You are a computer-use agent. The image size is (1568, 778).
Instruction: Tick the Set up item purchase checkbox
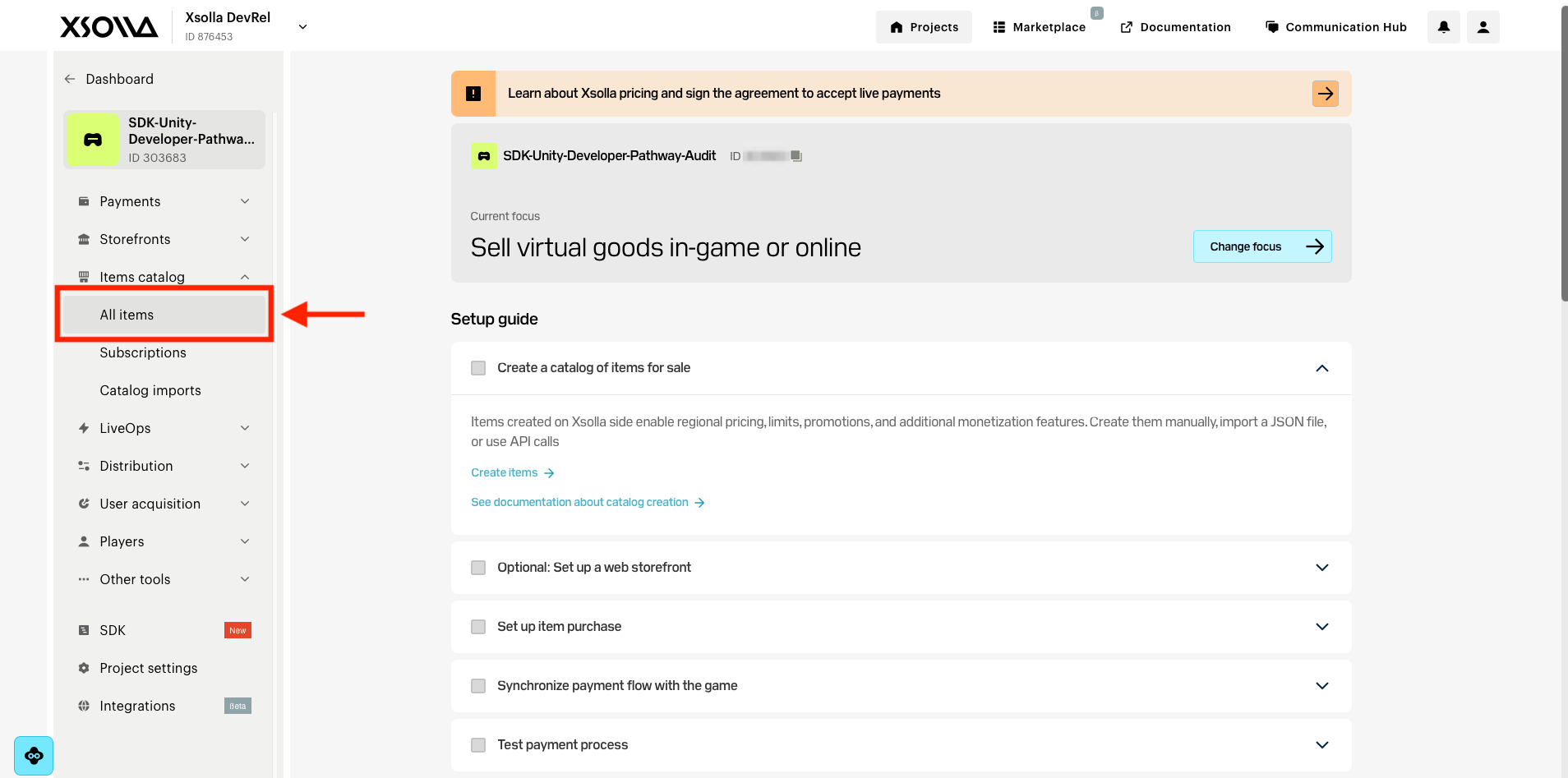click(x=478, y=627)
